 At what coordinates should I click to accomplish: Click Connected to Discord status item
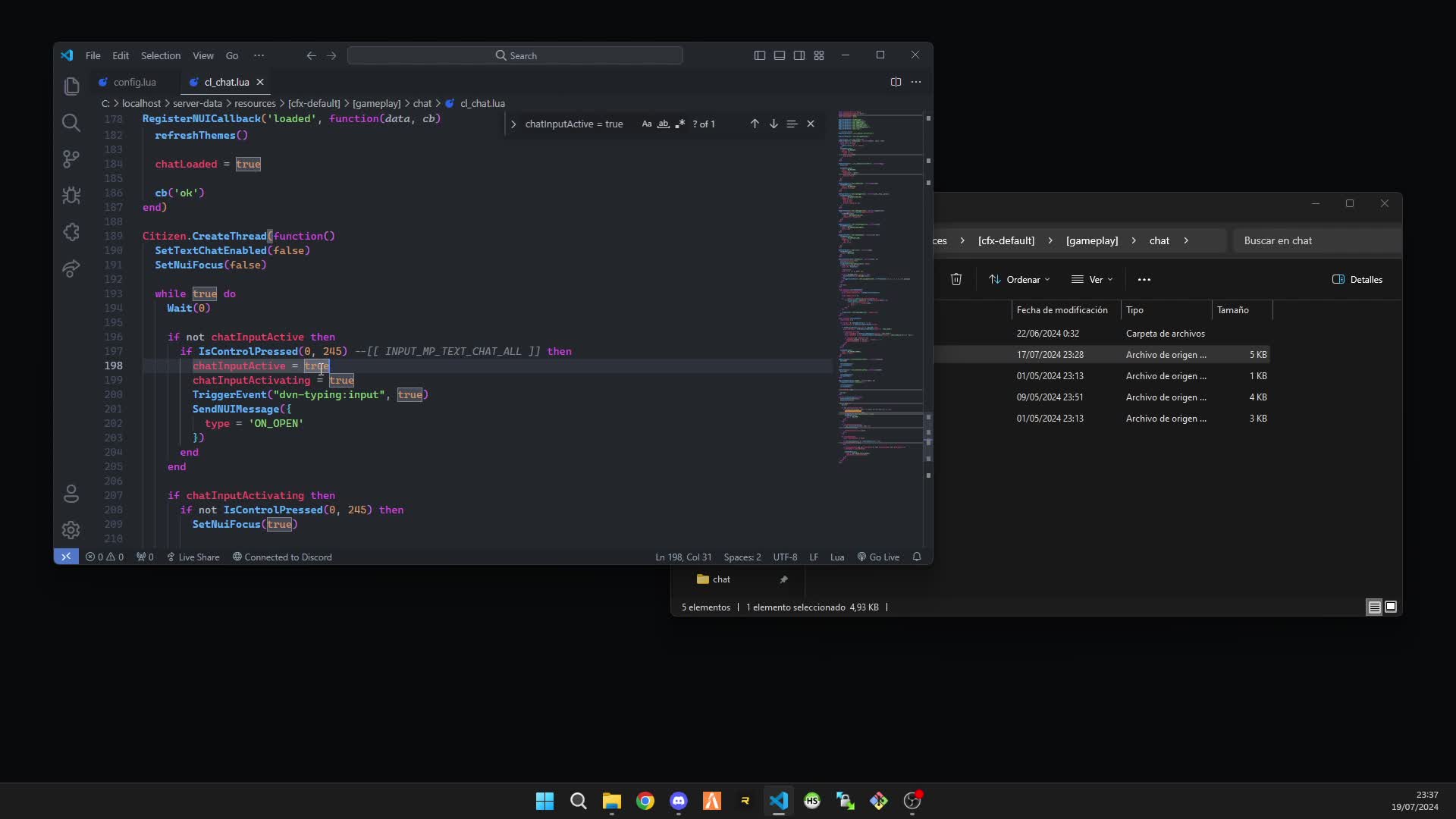(282, 557)
